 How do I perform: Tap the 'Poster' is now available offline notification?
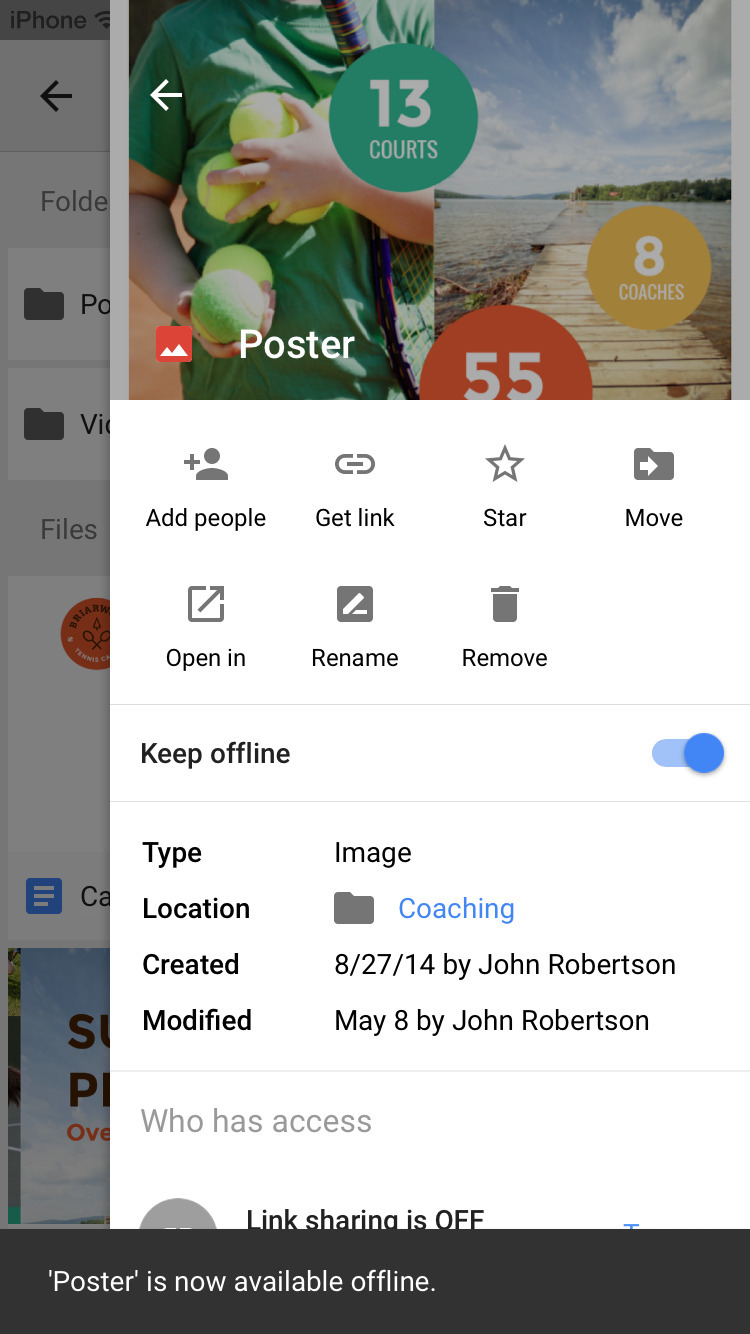pyautogui.click(x=375, y=1281)
